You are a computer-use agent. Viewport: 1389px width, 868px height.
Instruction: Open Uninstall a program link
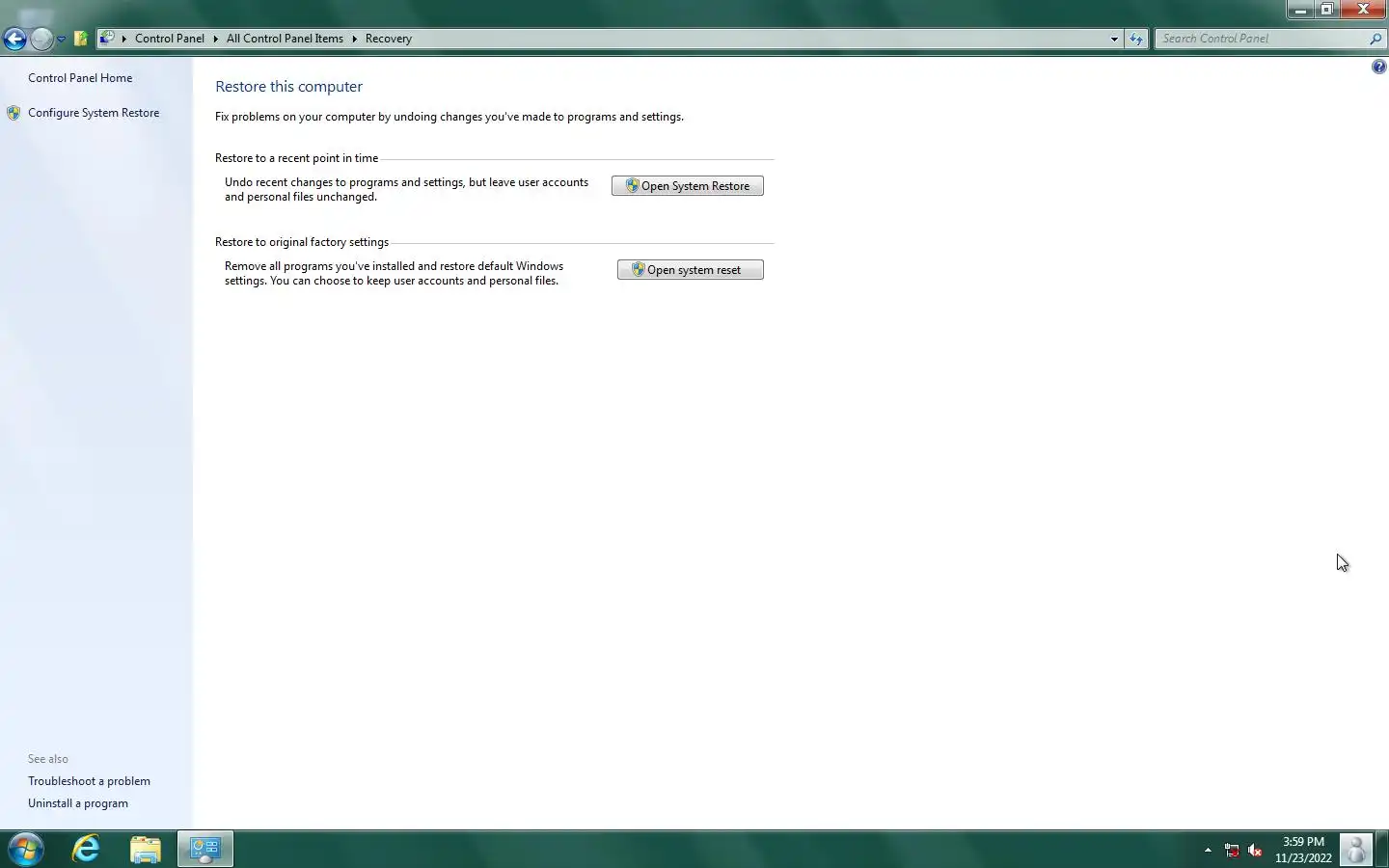tap(78, 803)
